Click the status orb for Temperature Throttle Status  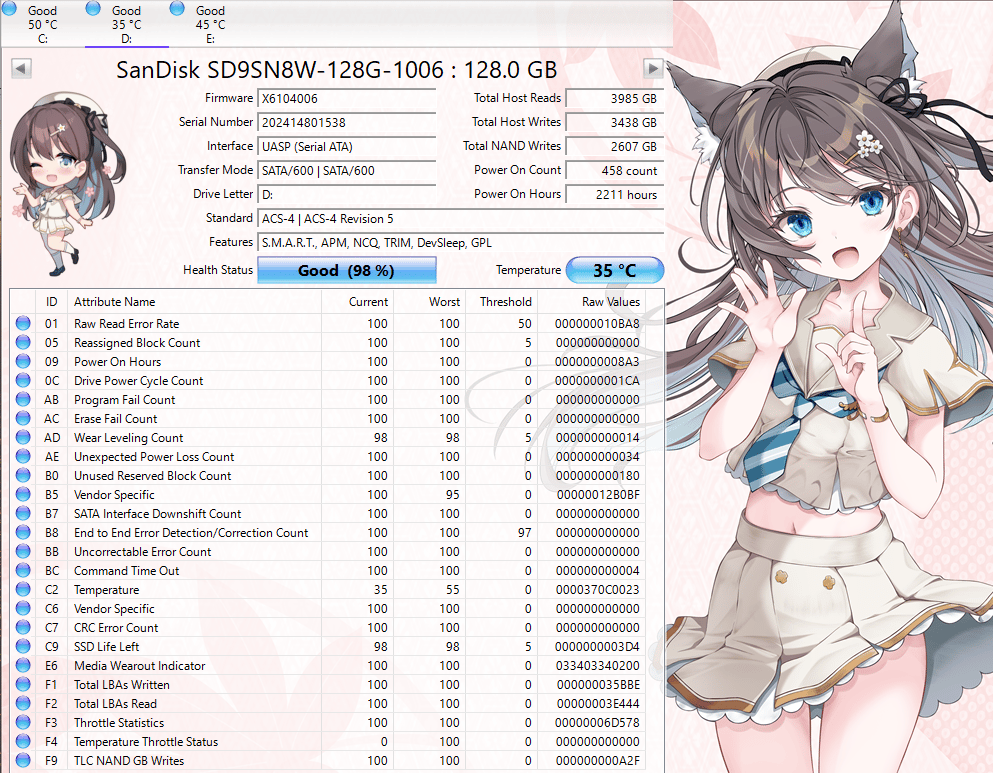click(x=23, y=741)
